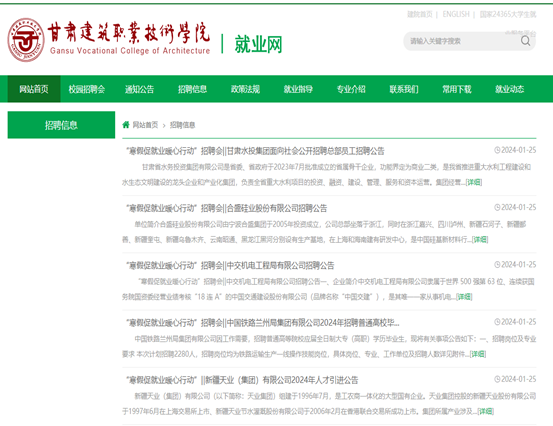Open the 合盛硅业 recruitment announcement title
The image size is (553, 426).
pos(226,208)
